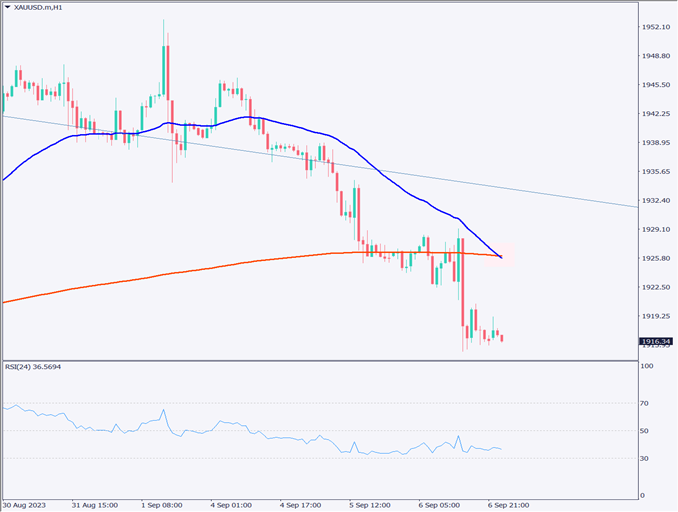Click the 1952.10 price level on the price axis
Image resolution: width=678 pixels, height=512 pixels.
pyautogui.click(x=655, y=27)
